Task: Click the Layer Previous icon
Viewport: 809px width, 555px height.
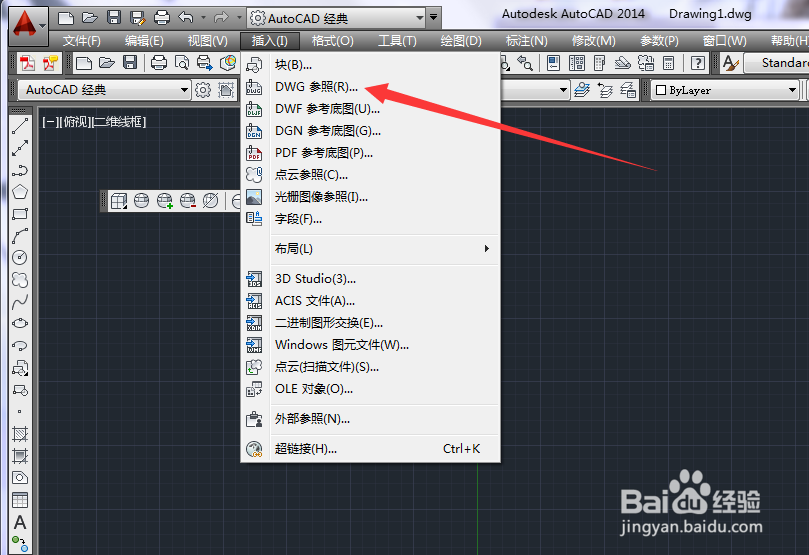Action: [x=605, y=90]
